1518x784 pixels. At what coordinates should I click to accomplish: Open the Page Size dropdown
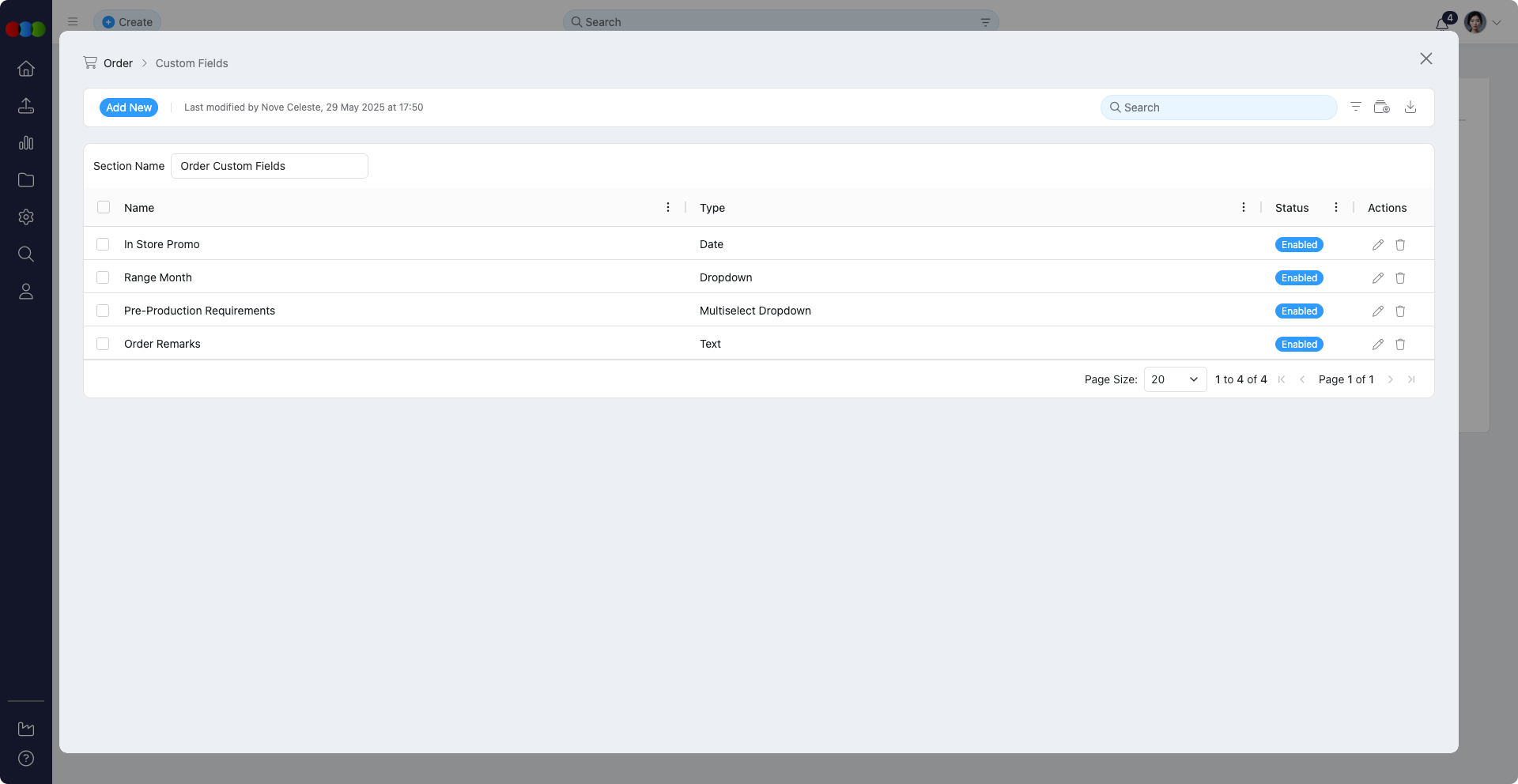pos(1174,379)
